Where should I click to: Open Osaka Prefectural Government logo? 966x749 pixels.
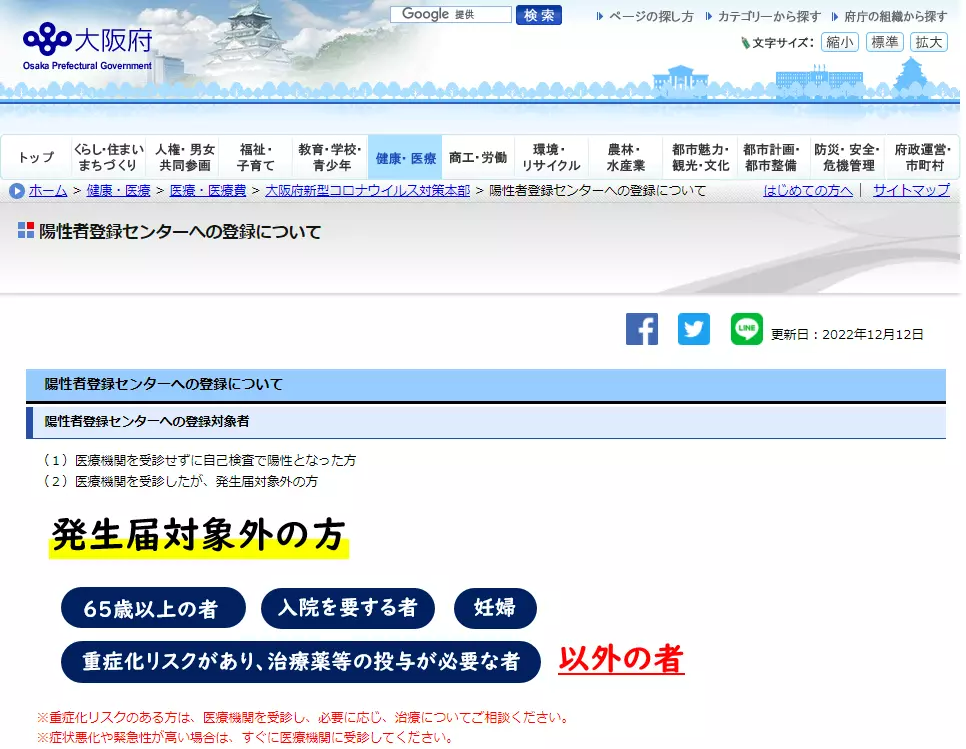click(87, 46)
